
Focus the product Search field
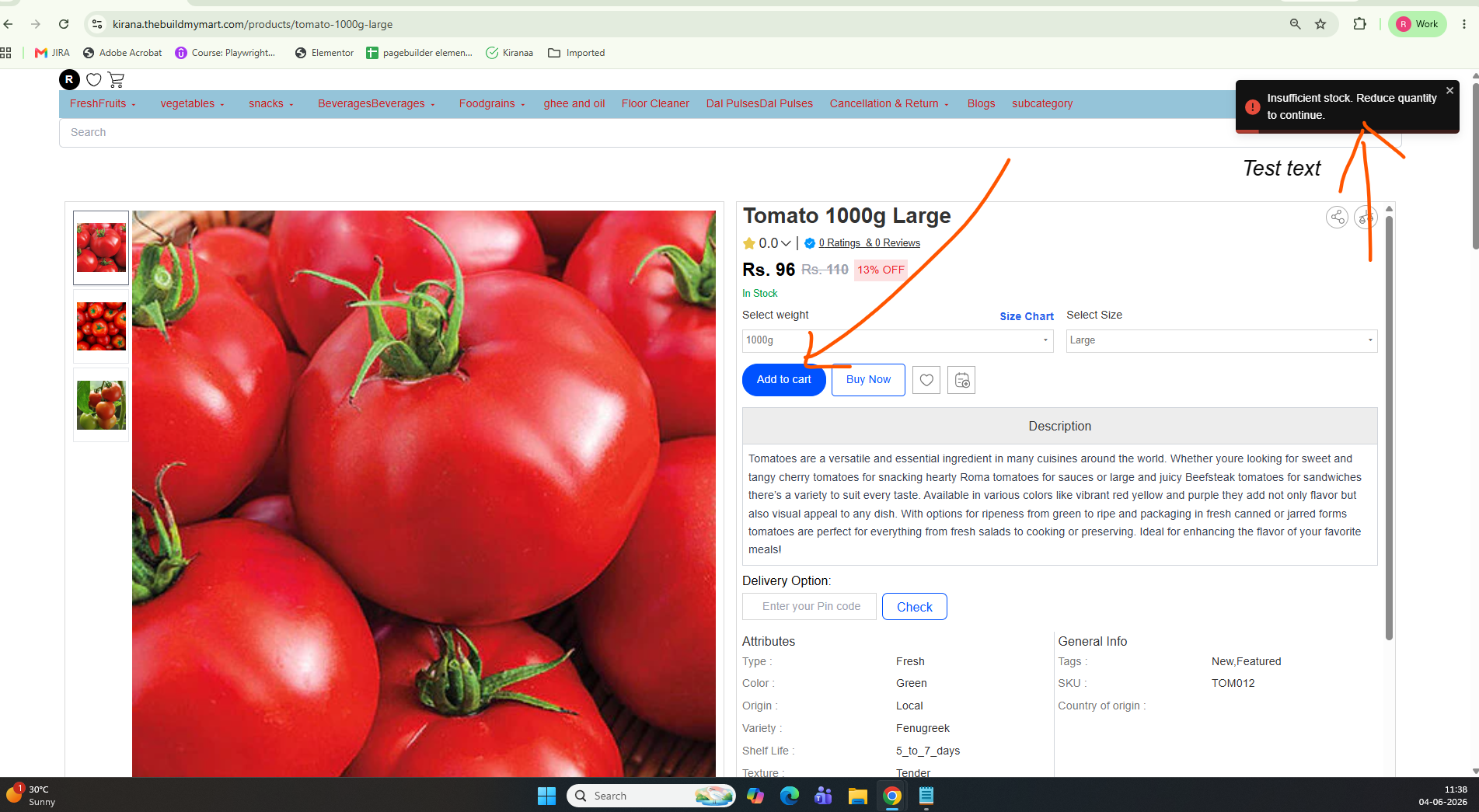(731, 133)
